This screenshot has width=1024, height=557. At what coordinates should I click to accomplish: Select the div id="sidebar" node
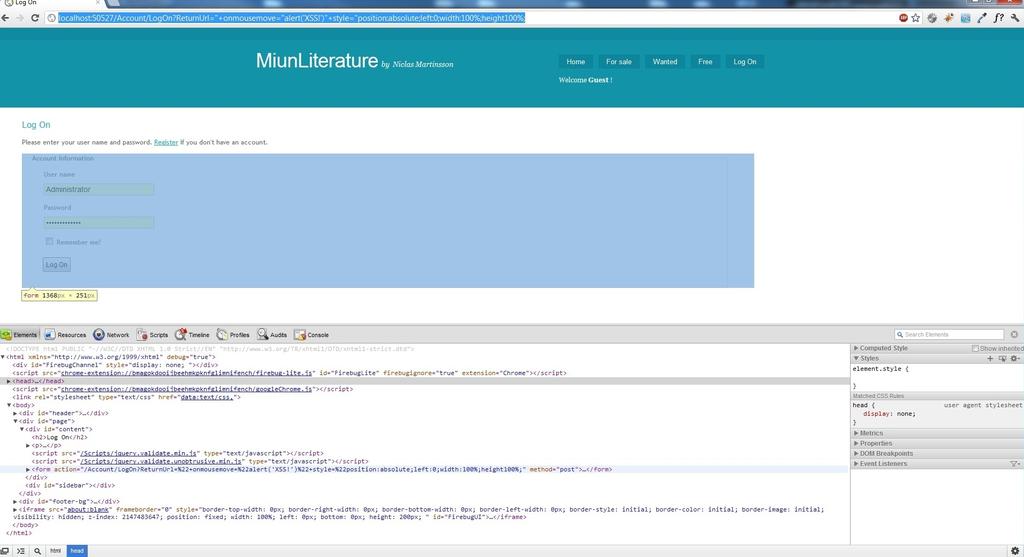(x=71, y=485)
